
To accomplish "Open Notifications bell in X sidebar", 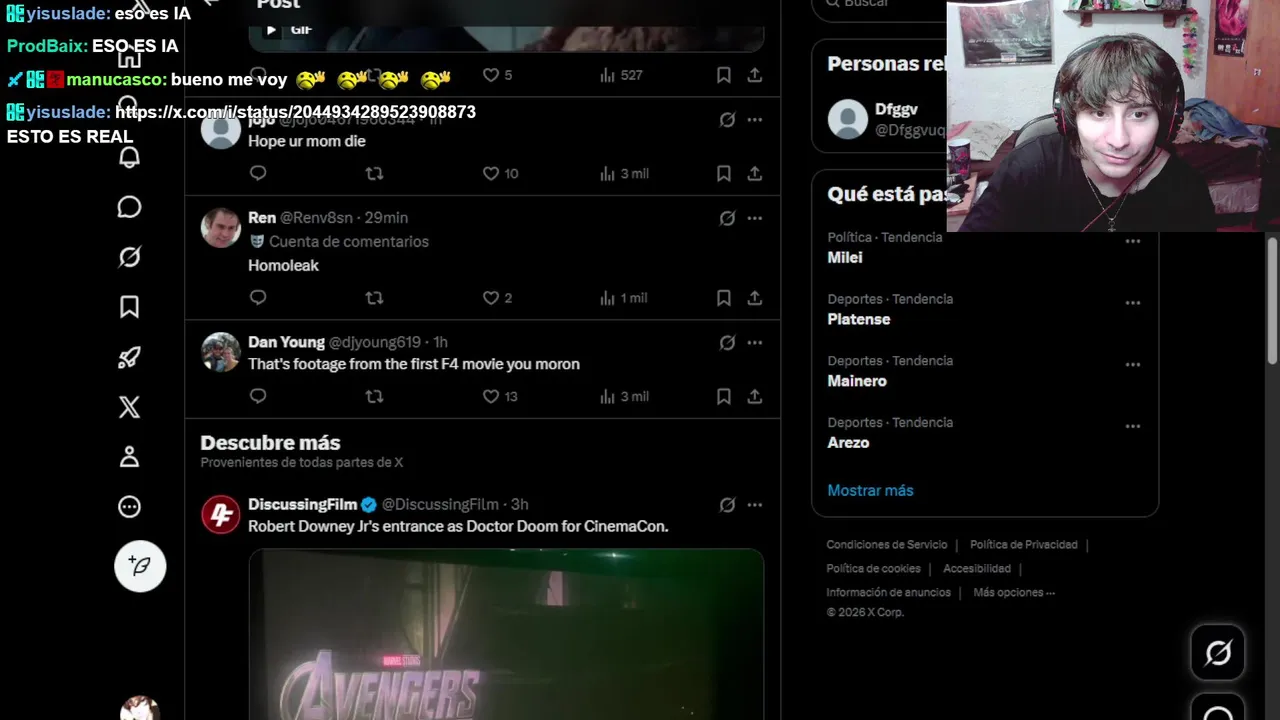I will pos(129,157).
